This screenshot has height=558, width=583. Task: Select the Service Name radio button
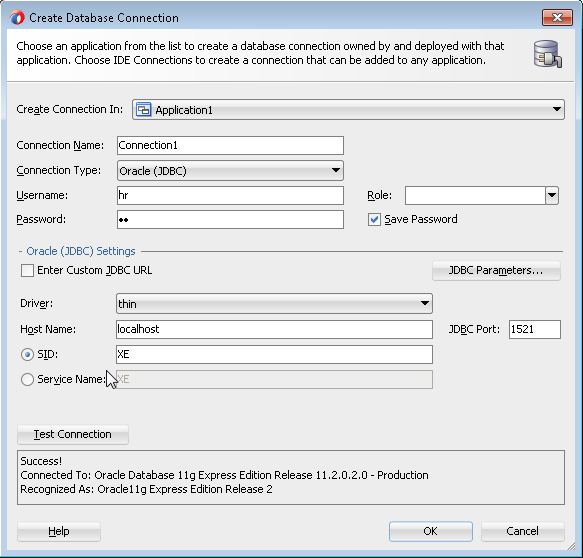[27, 379]
